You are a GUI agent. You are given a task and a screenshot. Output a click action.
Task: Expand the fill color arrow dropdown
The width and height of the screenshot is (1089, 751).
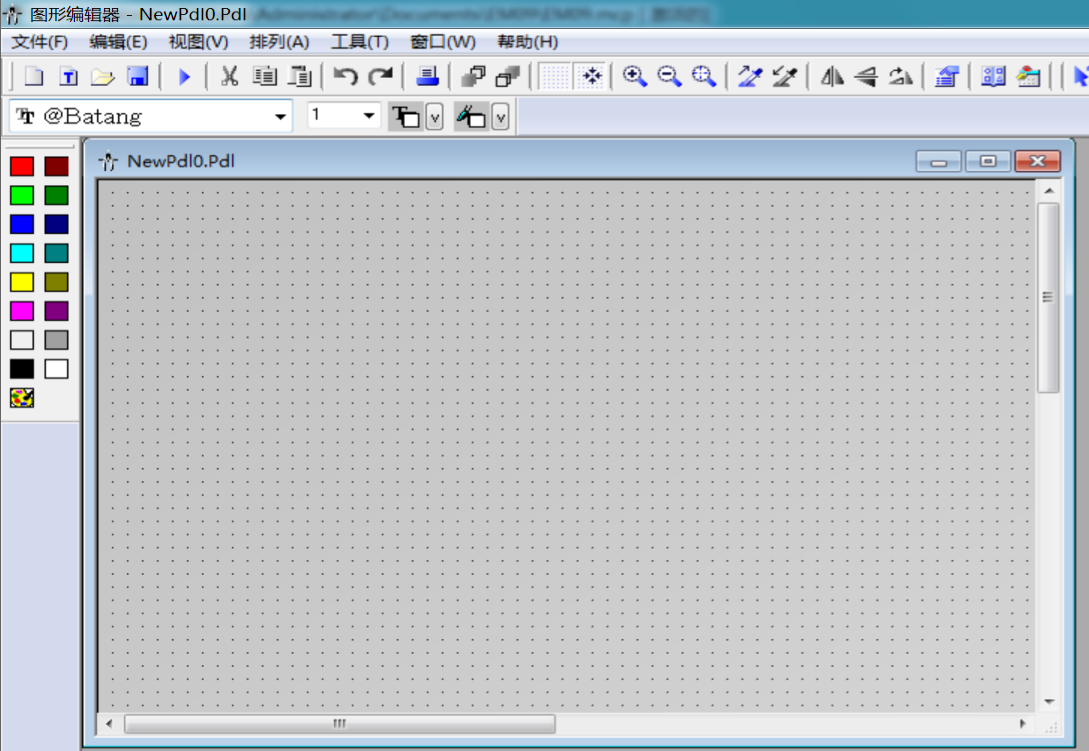click(x=500, y=118)
